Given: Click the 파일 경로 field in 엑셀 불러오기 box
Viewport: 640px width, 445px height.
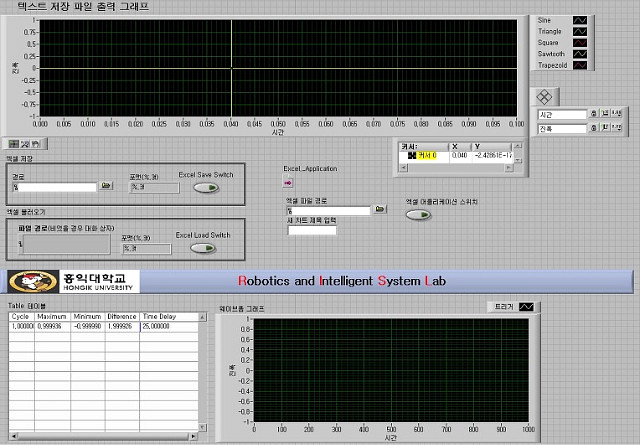Looking at the screenshot, I should [66, 244].
